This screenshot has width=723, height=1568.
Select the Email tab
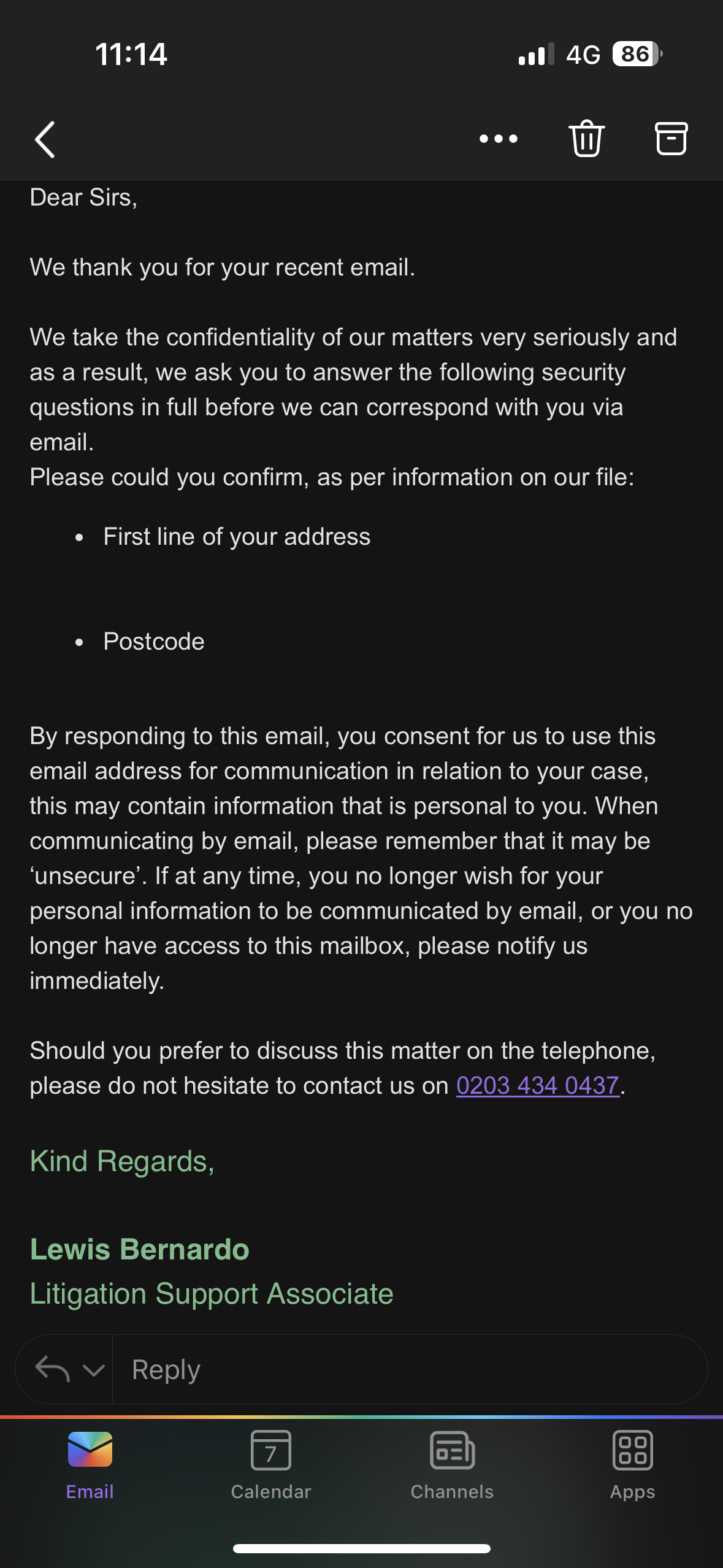tap(90, 1464)
